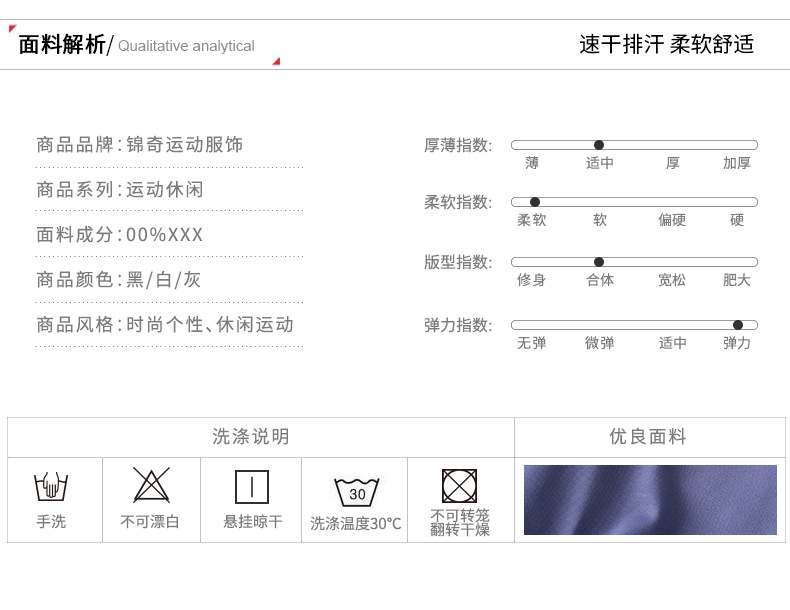The image size is (790, 610).
Task: Click the 不可漂白 caption
Action: point(150,521)
